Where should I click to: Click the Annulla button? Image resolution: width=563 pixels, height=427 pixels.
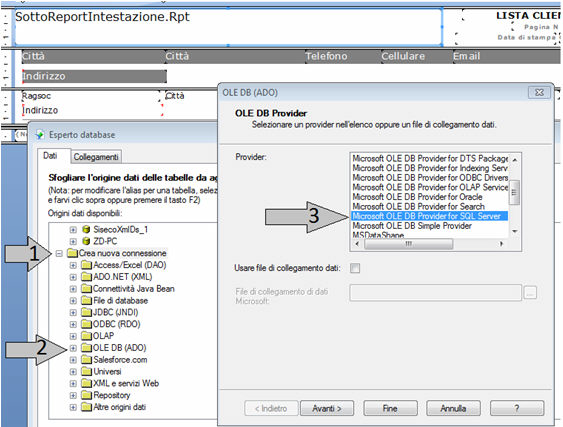pos(453,408)
